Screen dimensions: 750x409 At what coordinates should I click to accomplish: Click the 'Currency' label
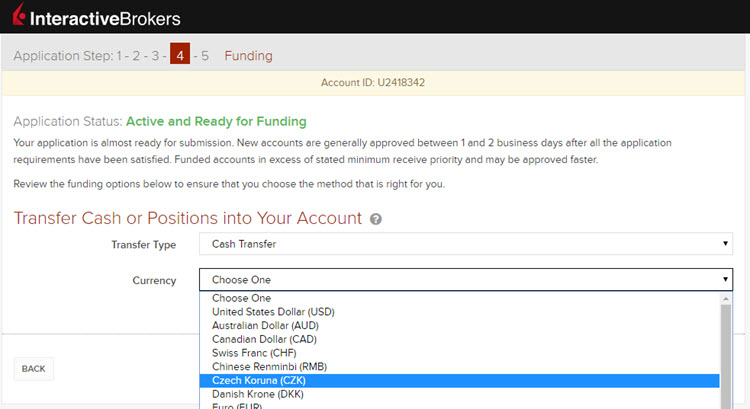(154, 281)
